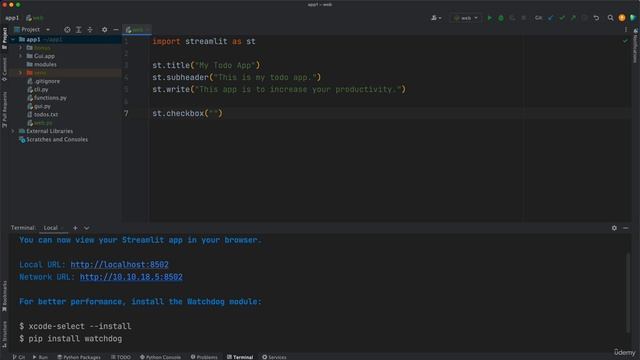Open terminal session dropdown chevron
This screenshot has height=360, width=640.
(x=87, y=228)
